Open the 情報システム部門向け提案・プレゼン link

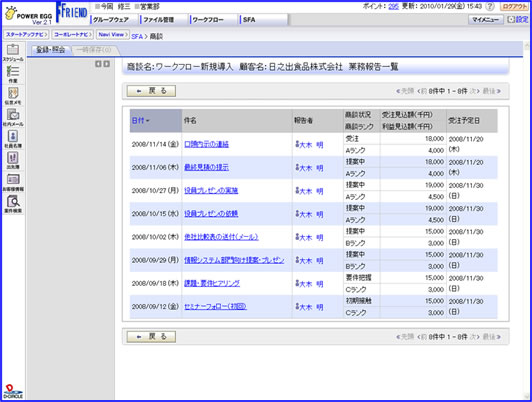234,260
